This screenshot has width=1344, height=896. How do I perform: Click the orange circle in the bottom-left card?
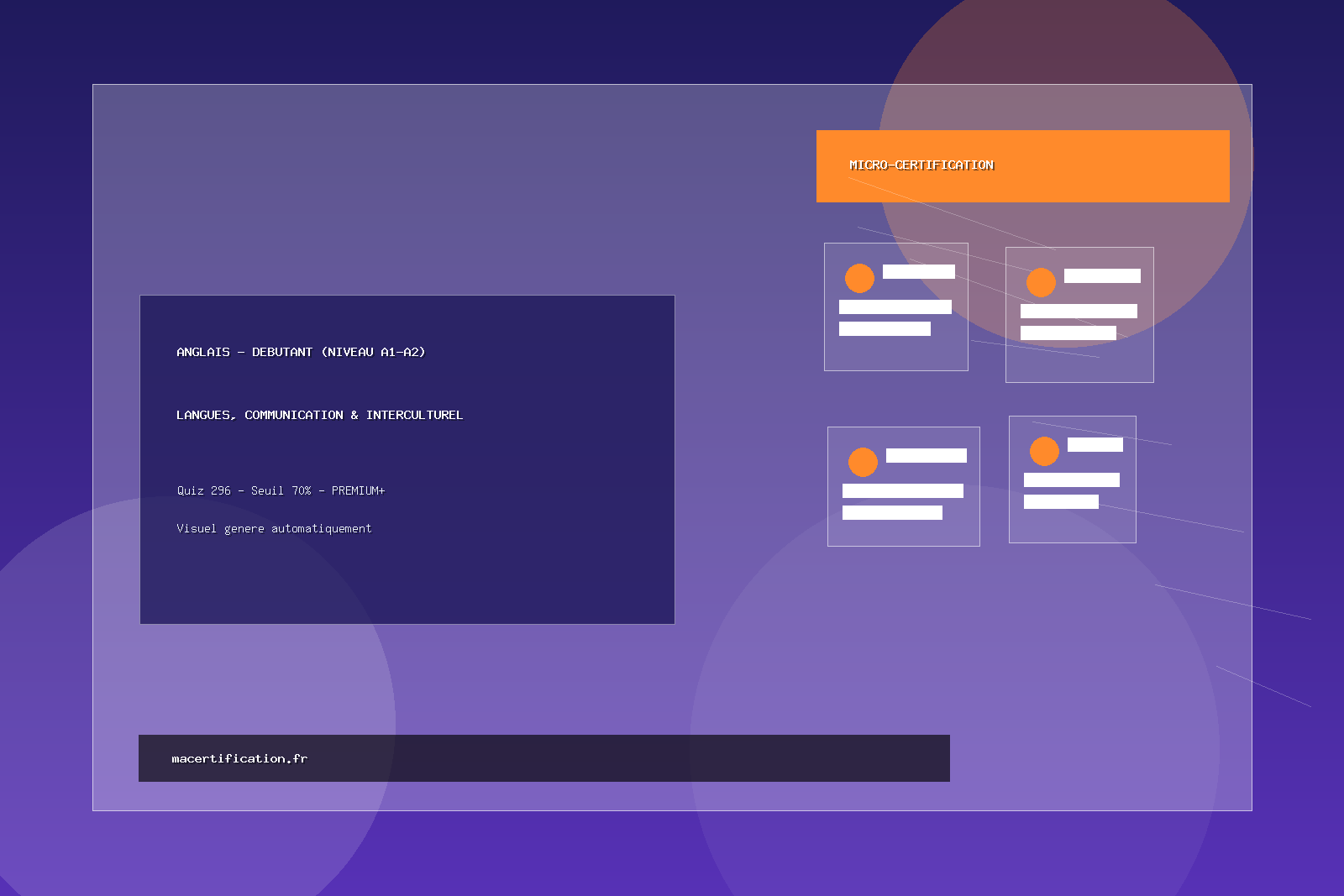tap(863, 462)
